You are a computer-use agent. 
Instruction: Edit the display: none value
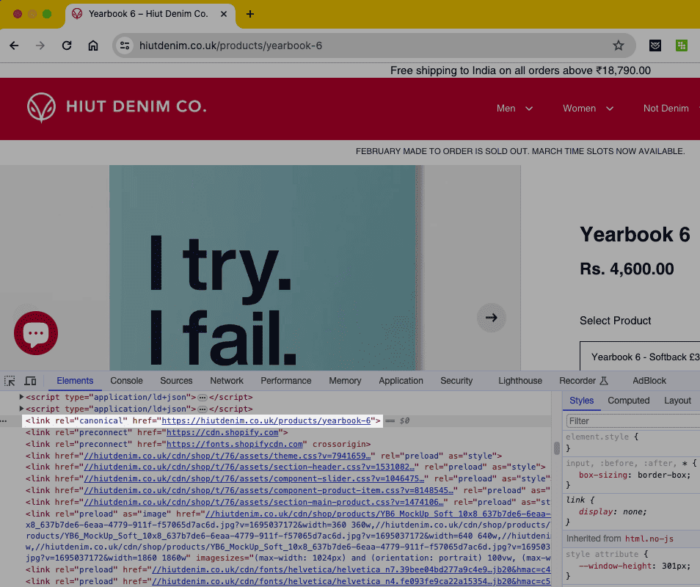coord(634,512)
